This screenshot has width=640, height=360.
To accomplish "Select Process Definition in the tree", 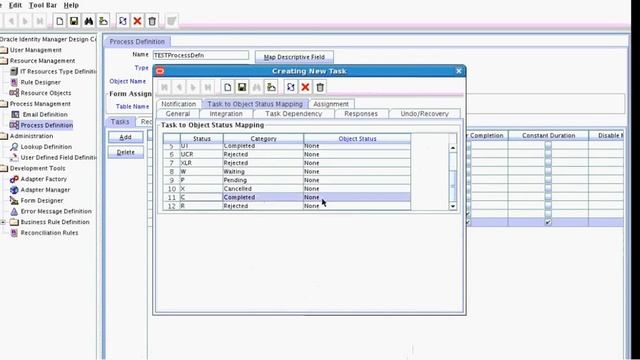I will pyautogui.click(x=42, y=125).
